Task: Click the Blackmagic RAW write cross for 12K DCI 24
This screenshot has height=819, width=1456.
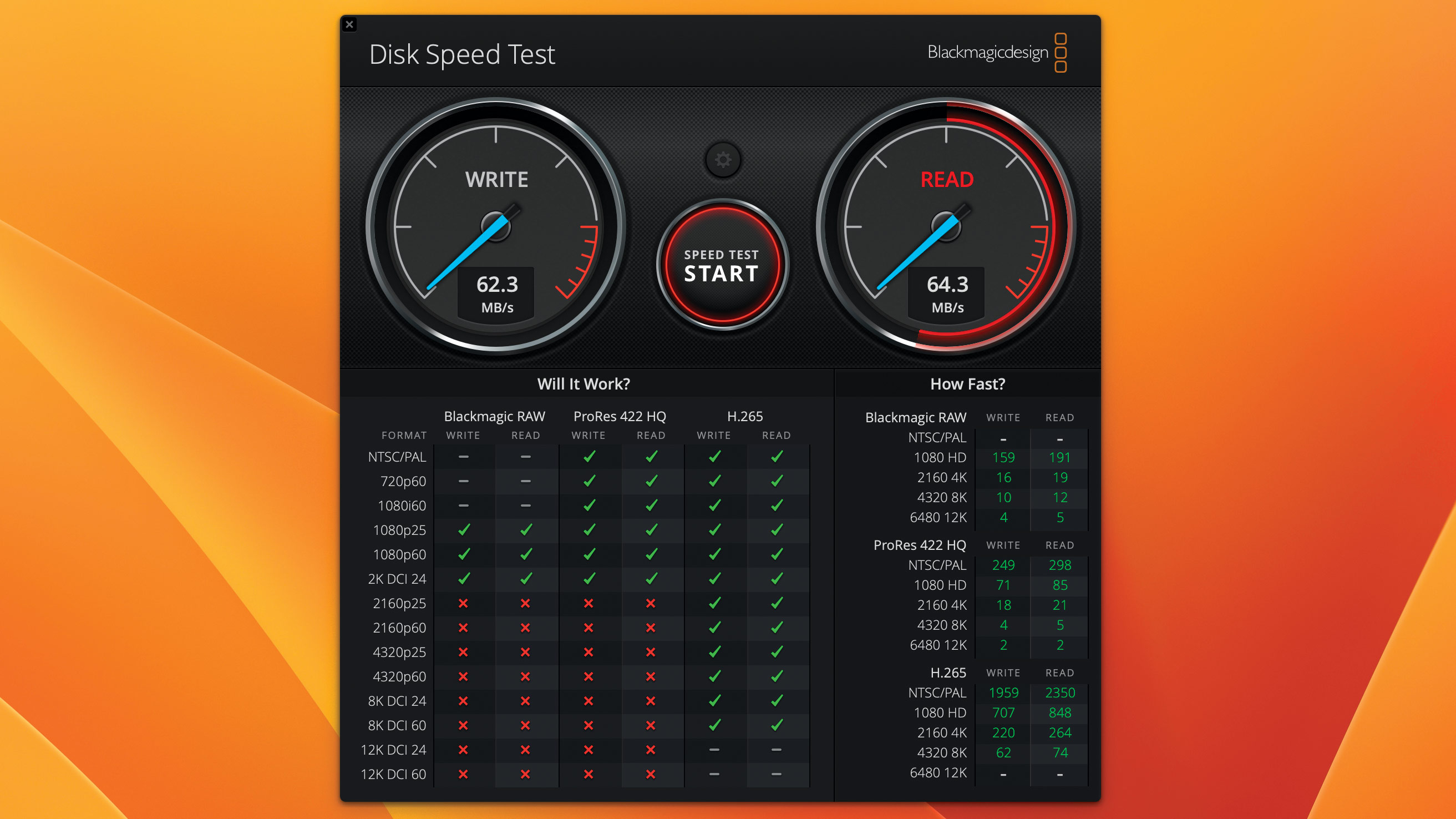Action: 464,750
